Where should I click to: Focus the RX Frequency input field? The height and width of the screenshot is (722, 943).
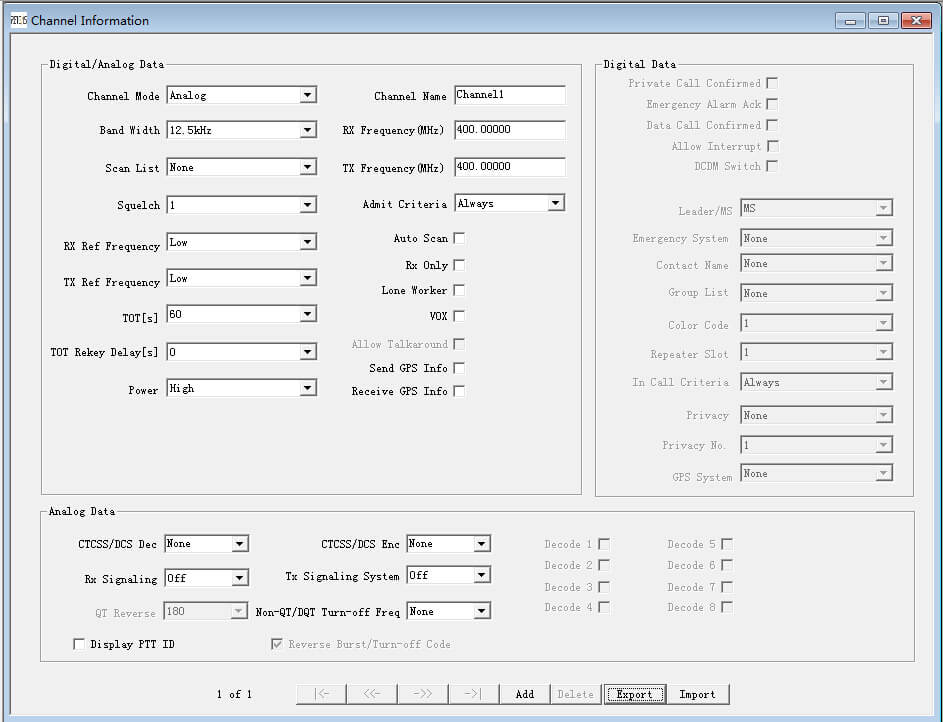tap(509, 130)
